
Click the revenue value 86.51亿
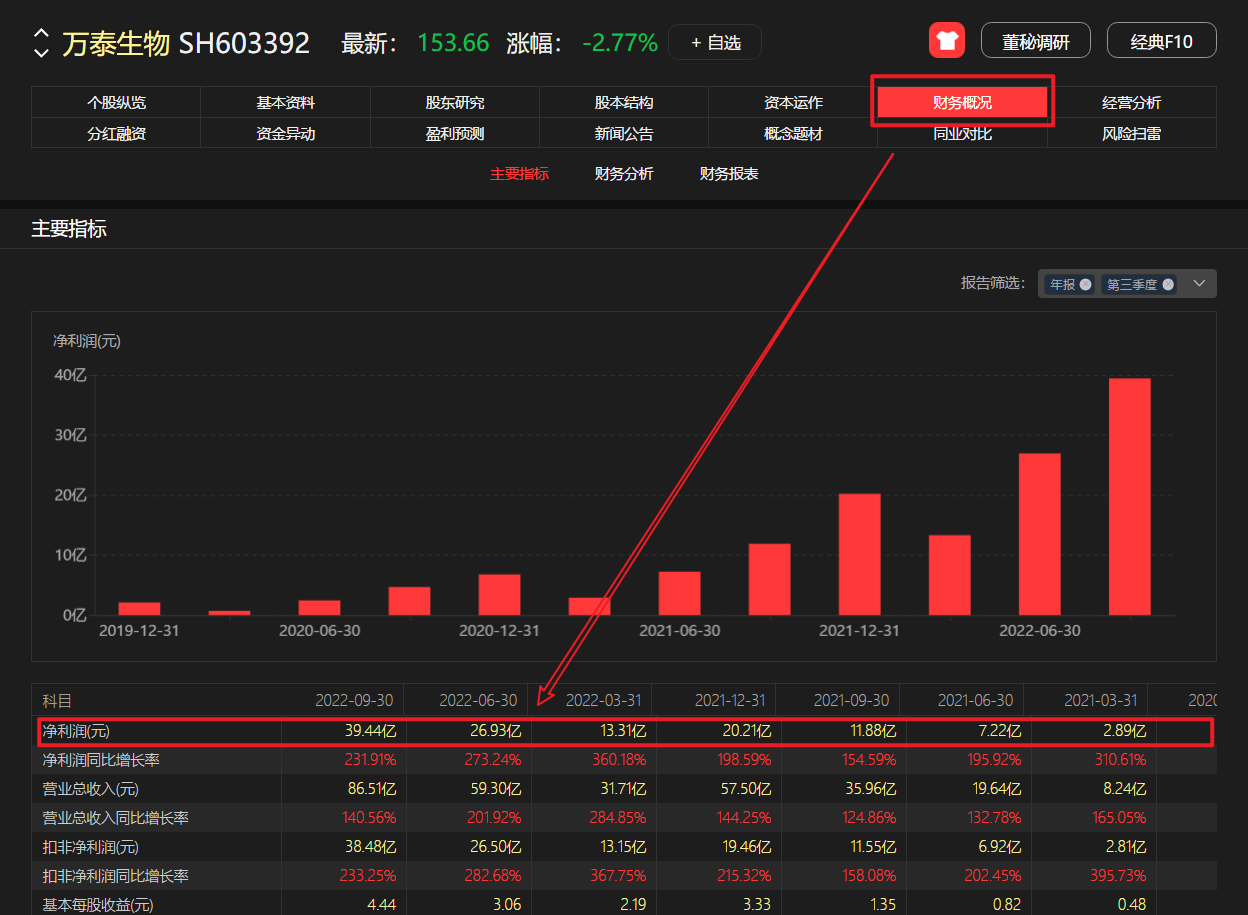[371, 789]
